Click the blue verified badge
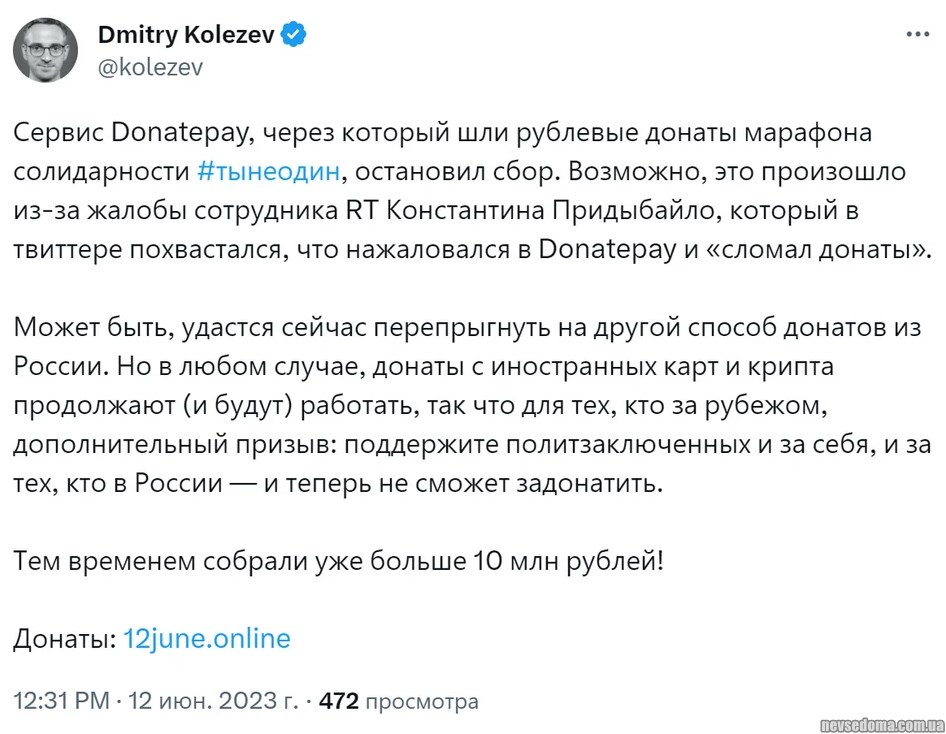This screenshot has height=734, width=946. (x=293, y=36)
